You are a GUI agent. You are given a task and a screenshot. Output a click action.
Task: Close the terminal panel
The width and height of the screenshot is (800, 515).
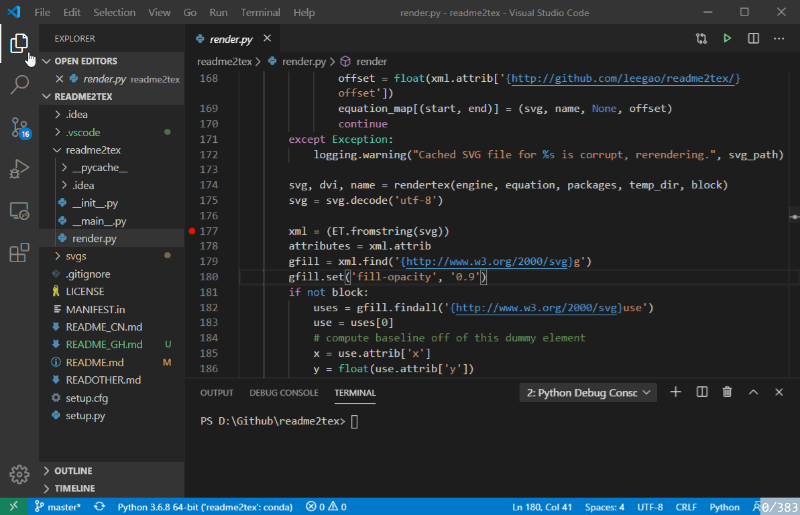click(779, 392)
